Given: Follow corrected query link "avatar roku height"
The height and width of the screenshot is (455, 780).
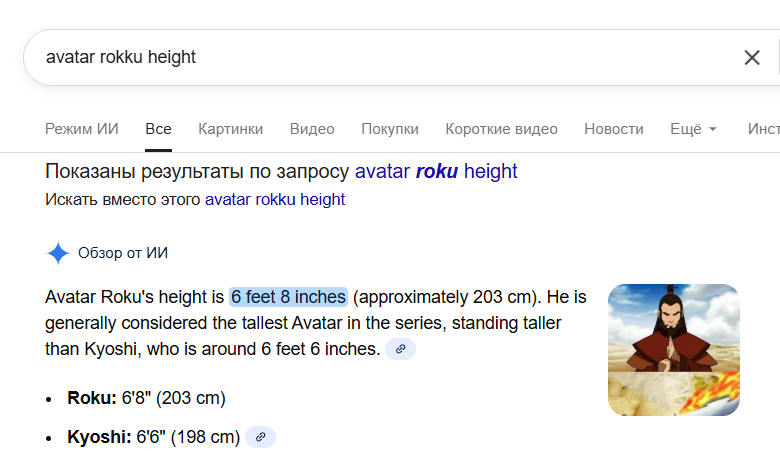Looking at the screenshot, I should coord(436,171).
